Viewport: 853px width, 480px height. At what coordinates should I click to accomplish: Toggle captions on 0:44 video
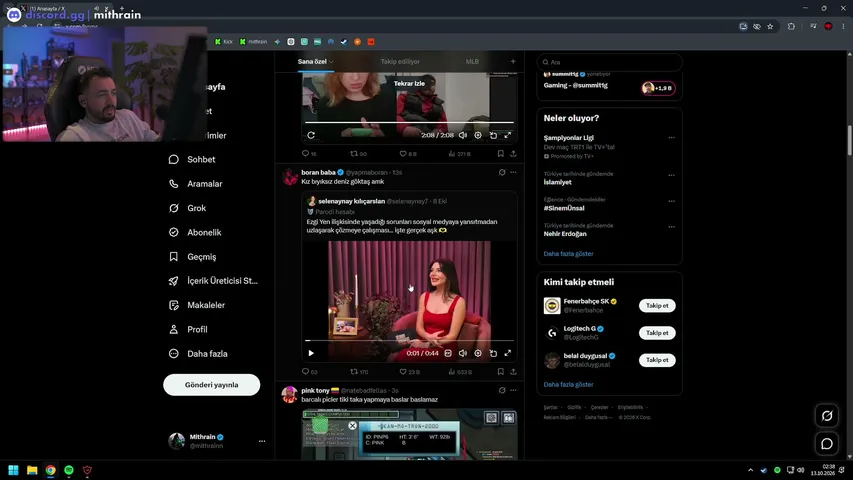point(448,353)
